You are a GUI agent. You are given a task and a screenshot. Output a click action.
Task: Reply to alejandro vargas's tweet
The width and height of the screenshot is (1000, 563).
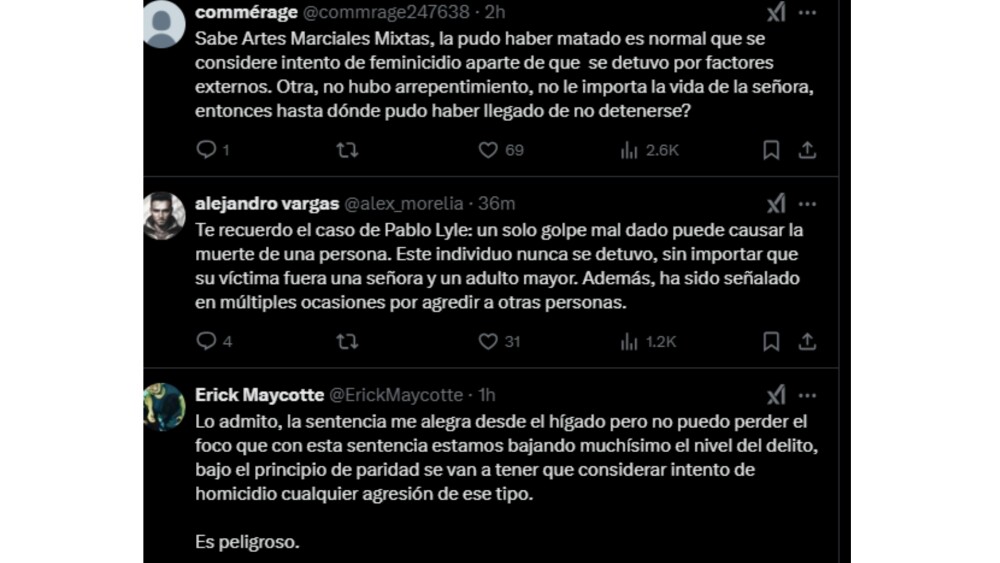[206, 342]
